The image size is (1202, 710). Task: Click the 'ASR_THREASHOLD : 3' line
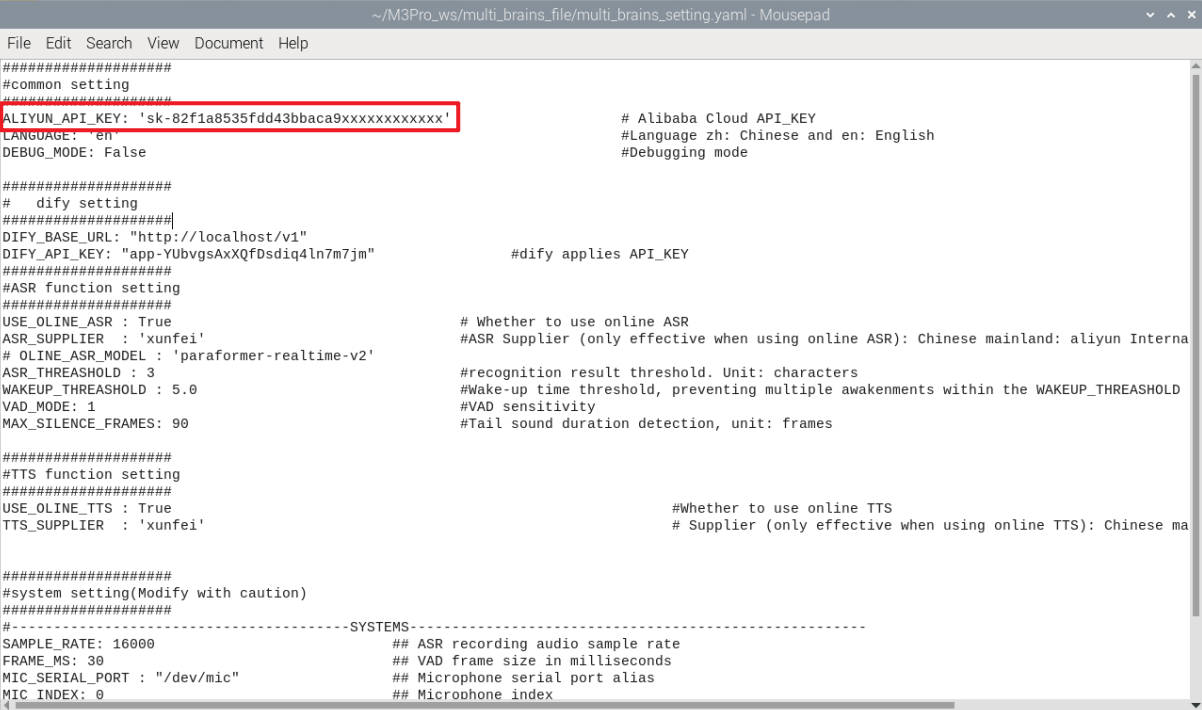click(x=78, y=373)
